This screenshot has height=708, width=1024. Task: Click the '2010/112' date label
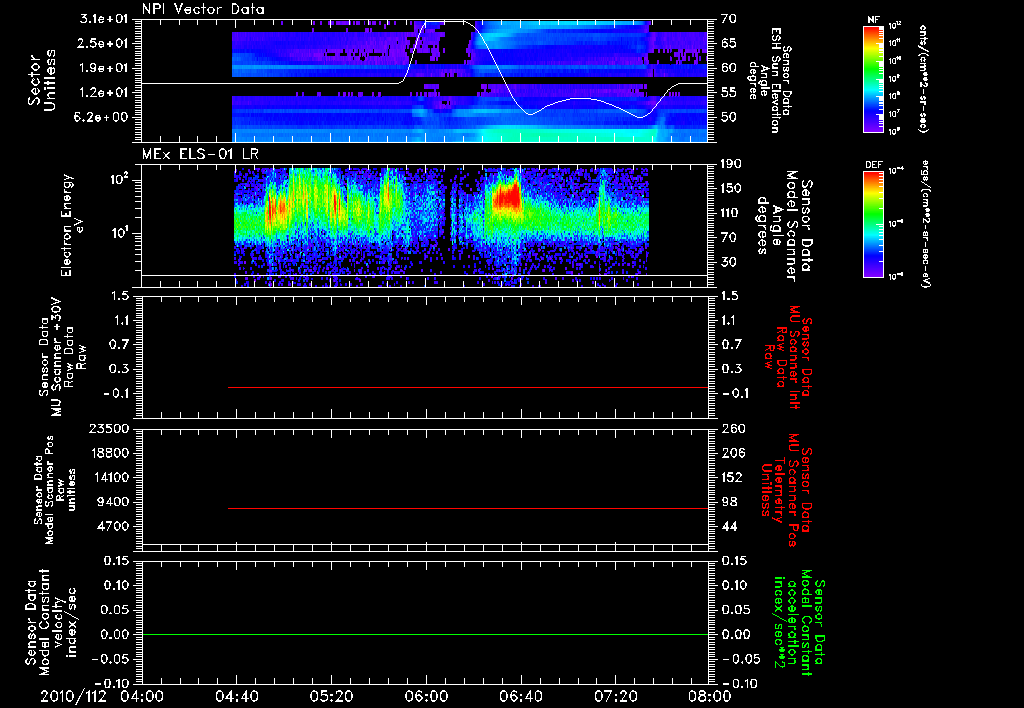coord(73,696)
